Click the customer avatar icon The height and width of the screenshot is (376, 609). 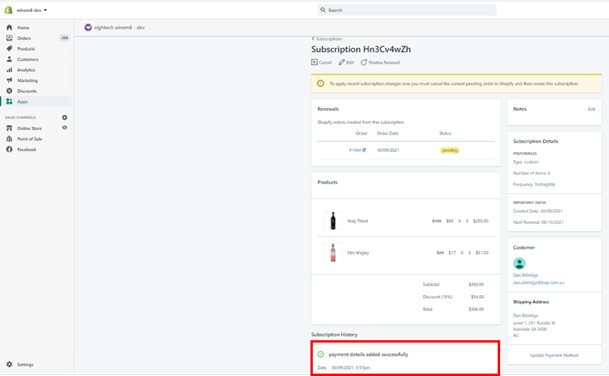519,263
